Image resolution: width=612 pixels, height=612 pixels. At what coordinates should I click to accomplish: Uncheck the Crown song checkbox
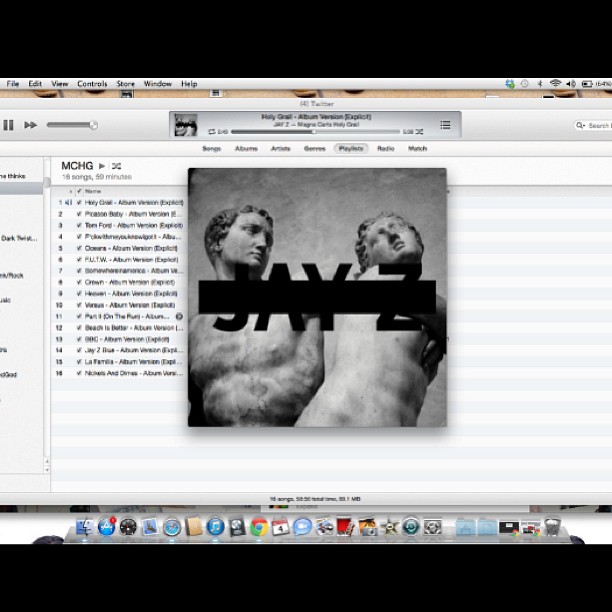click(79, 282)
